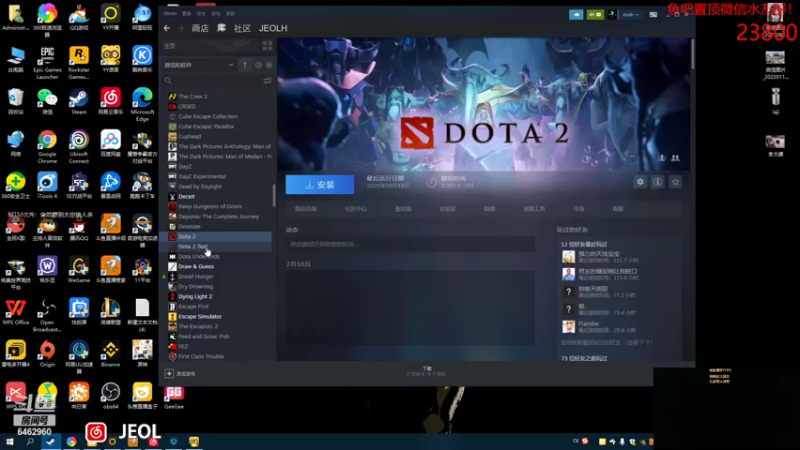Open 社区 community in Steam navigation

242,28
